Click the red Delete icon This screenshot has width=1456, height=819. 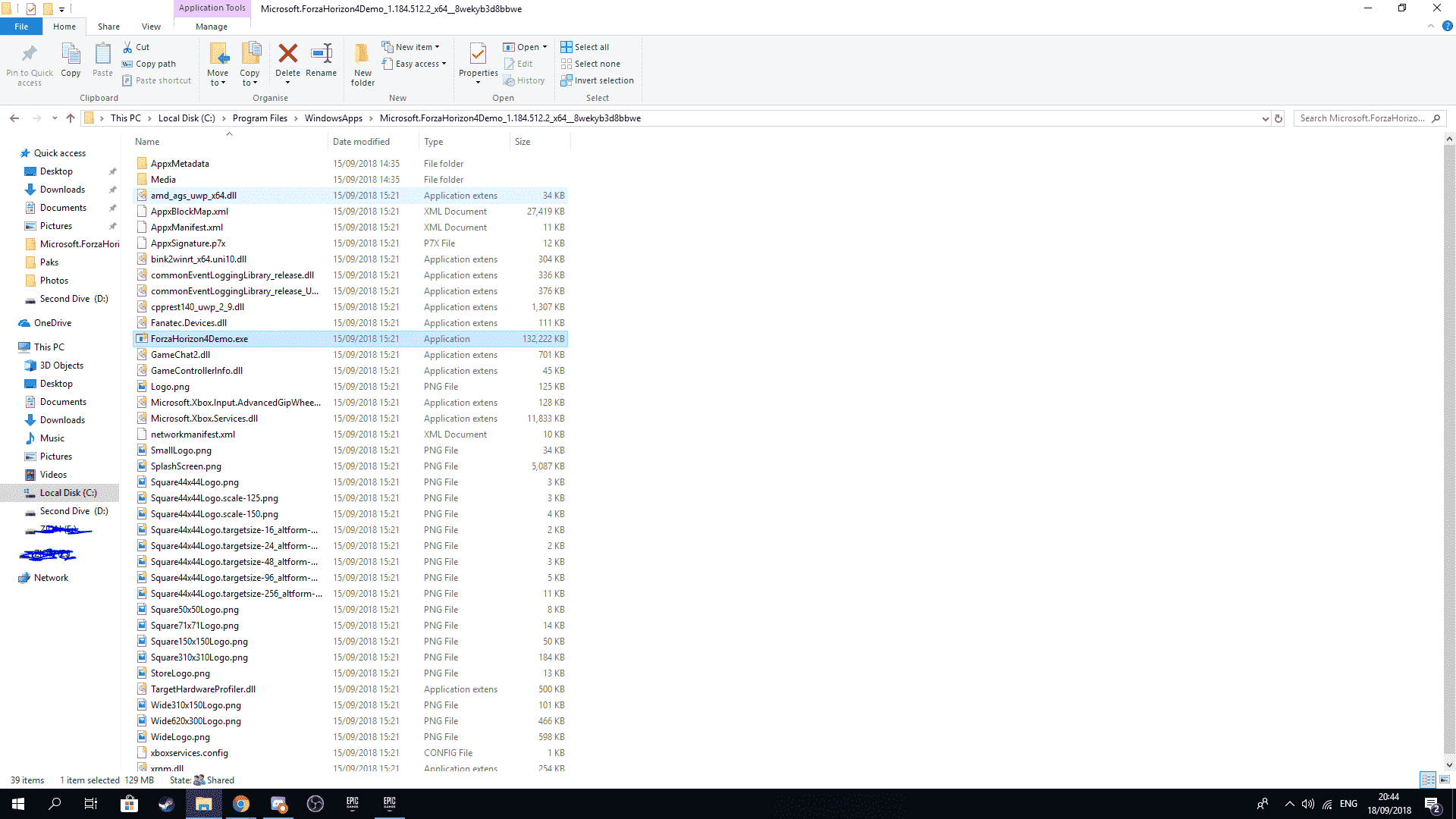[x=287, y=53]
